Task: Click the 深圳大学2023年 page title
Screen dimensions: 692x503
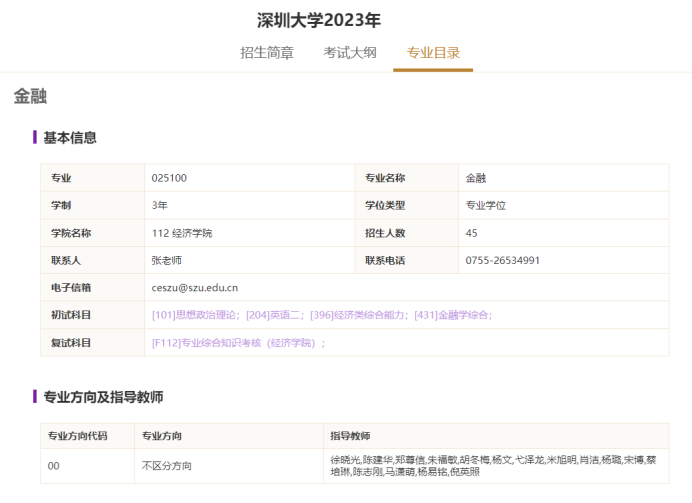Action: pyautogui.click(x=319, y=20)
